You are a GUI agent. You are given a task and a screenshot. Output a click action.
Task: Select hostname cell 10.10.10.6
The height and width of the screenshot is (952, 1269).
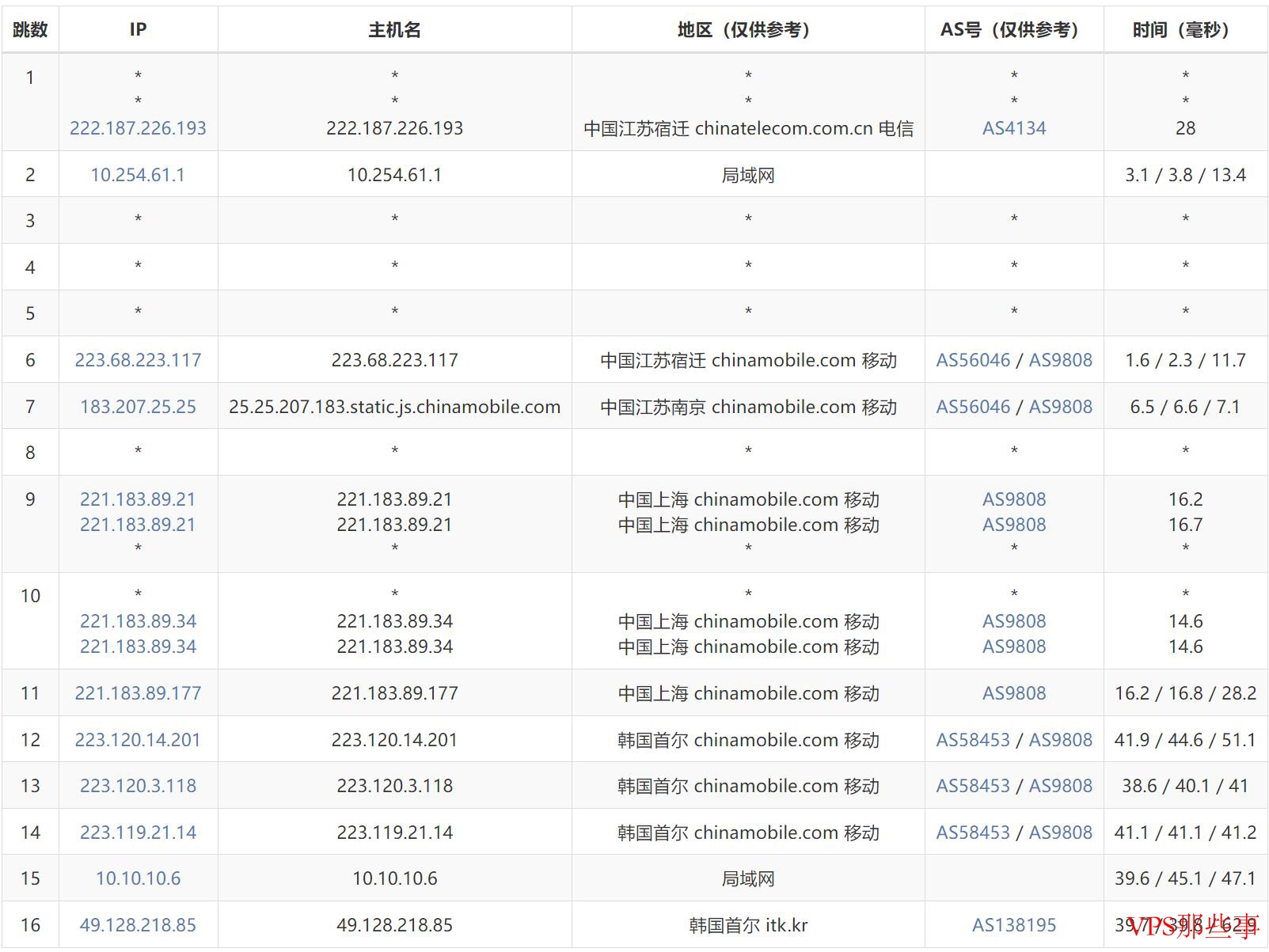point(394,878)
